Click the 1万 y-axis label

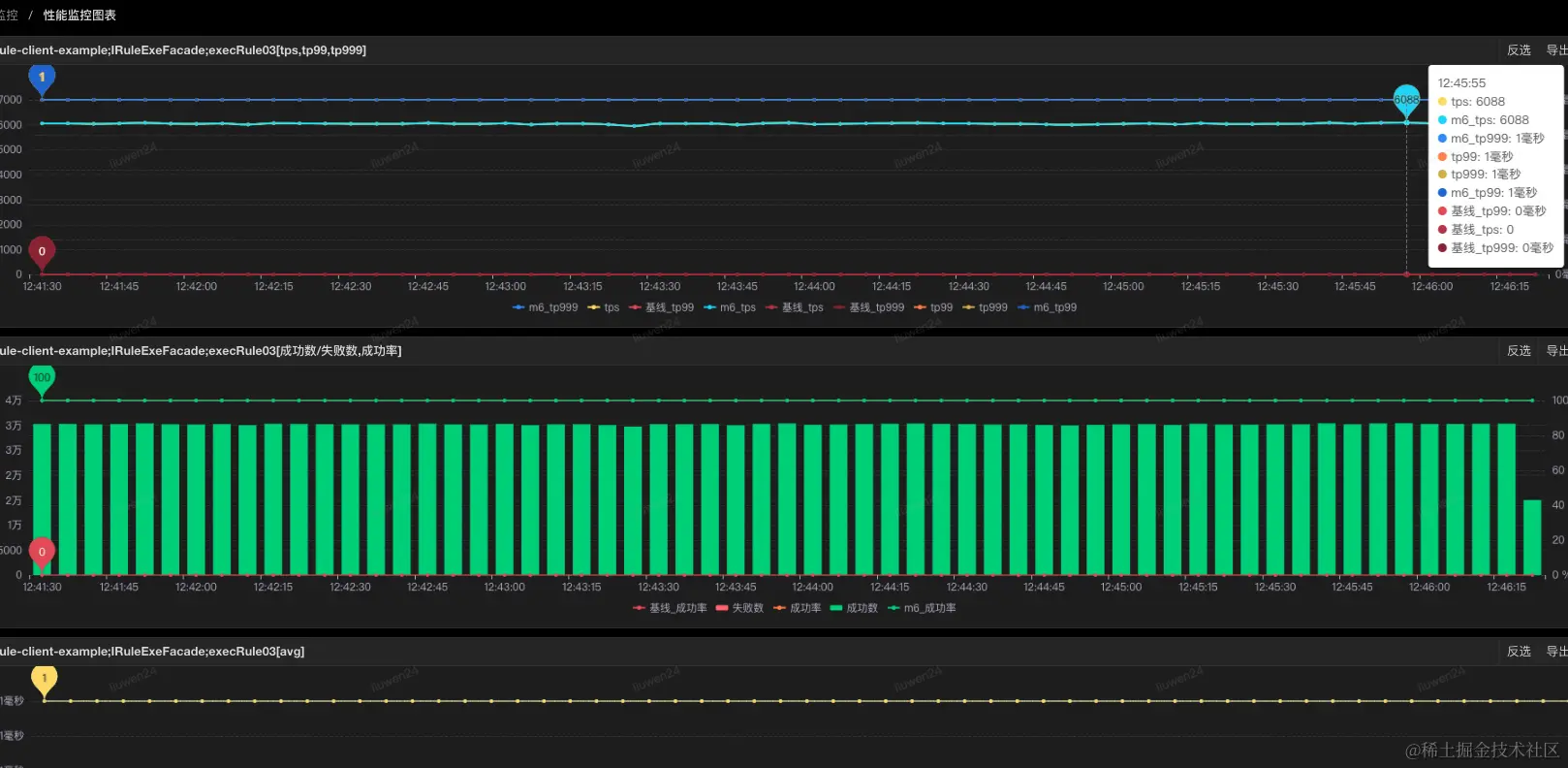click(x=15, y=526)
